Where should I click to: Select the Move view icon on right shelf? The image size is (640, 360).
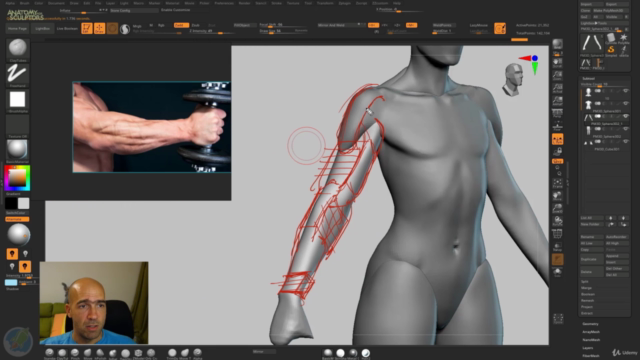click(557, 196)
